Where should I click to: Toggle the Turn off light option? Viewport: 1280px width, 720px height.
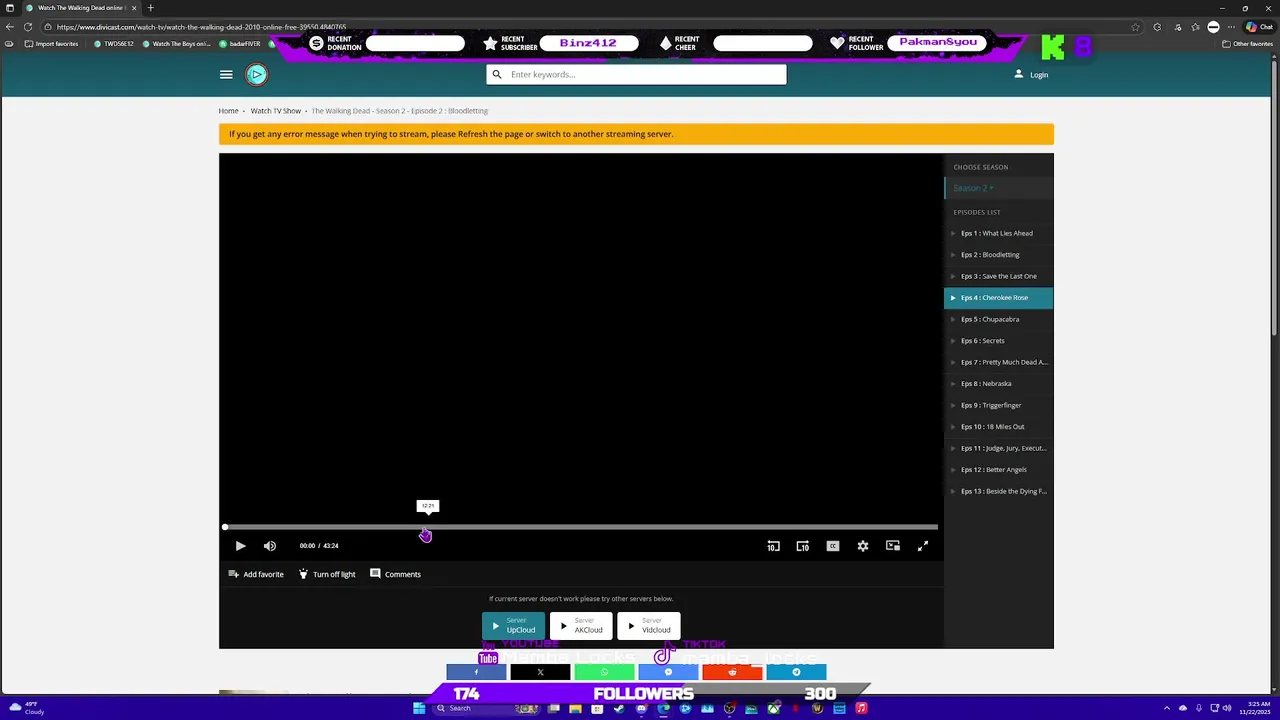click(327, 574)
